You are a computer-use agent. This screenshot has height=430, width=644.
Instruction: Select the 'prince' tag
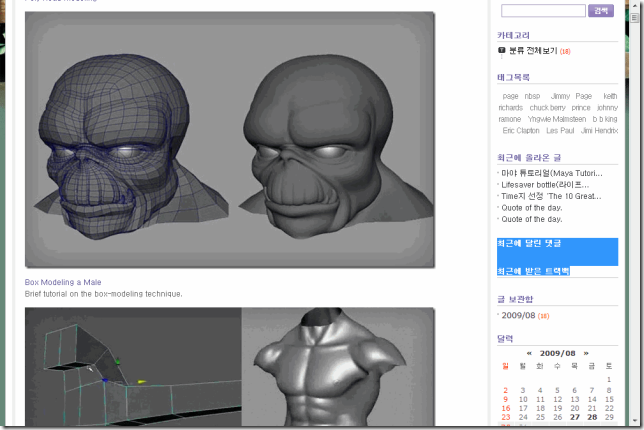tap(581, 108)
